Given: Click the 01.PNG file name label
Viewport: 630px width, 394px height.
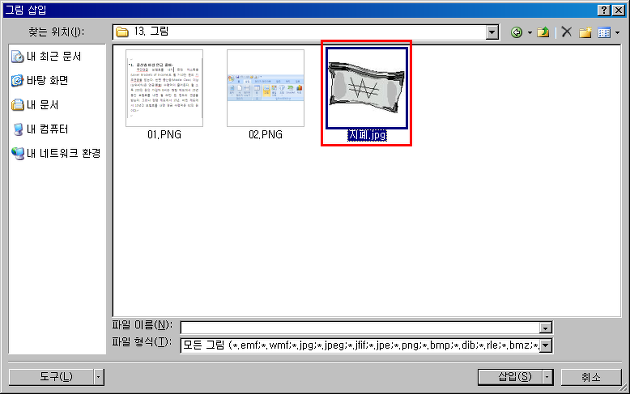Looking at the screenshot, I should point(164,135).
